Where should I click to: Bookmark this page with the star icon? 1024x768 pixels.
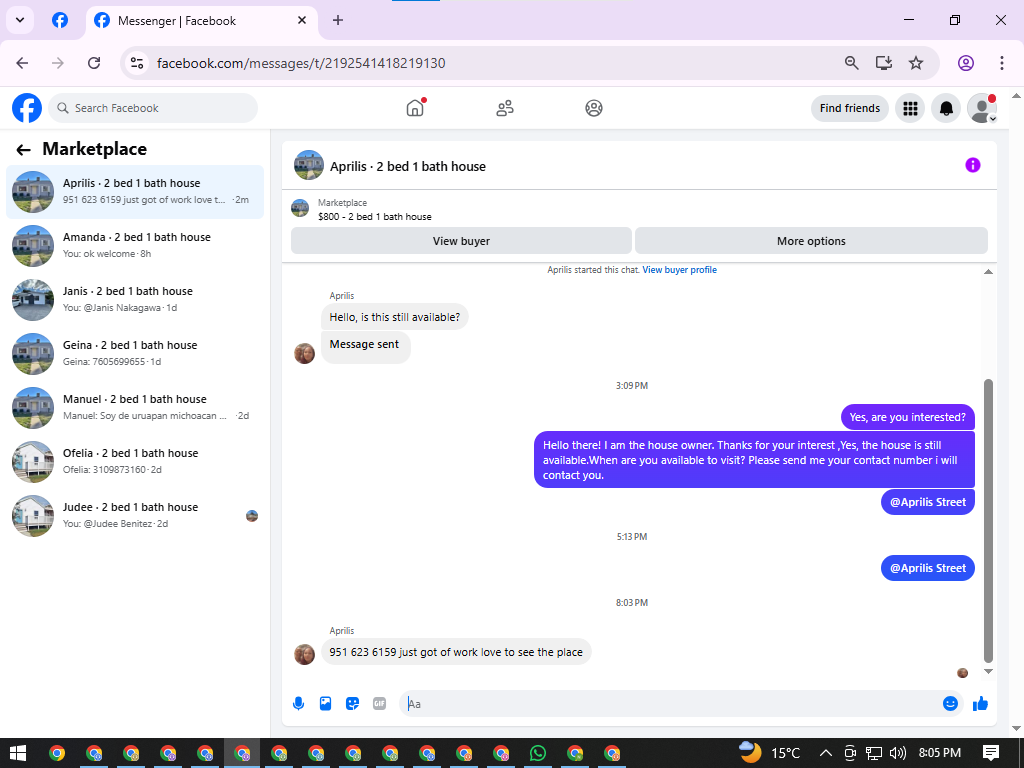(x=916, y=63)
